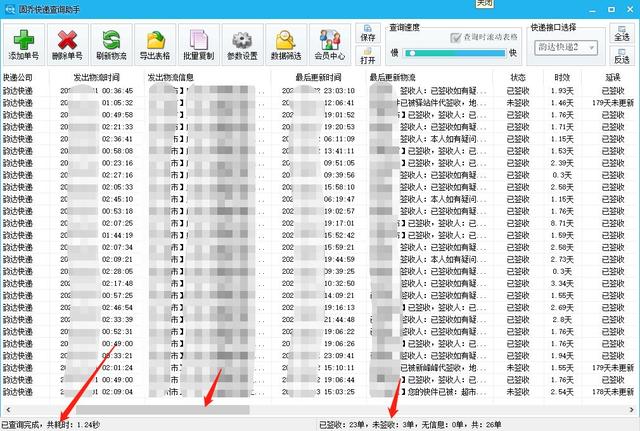Viewport: 640px width, 431px height.
Task: Click the 1.59天 cell
Action: [x=562, y=235]
